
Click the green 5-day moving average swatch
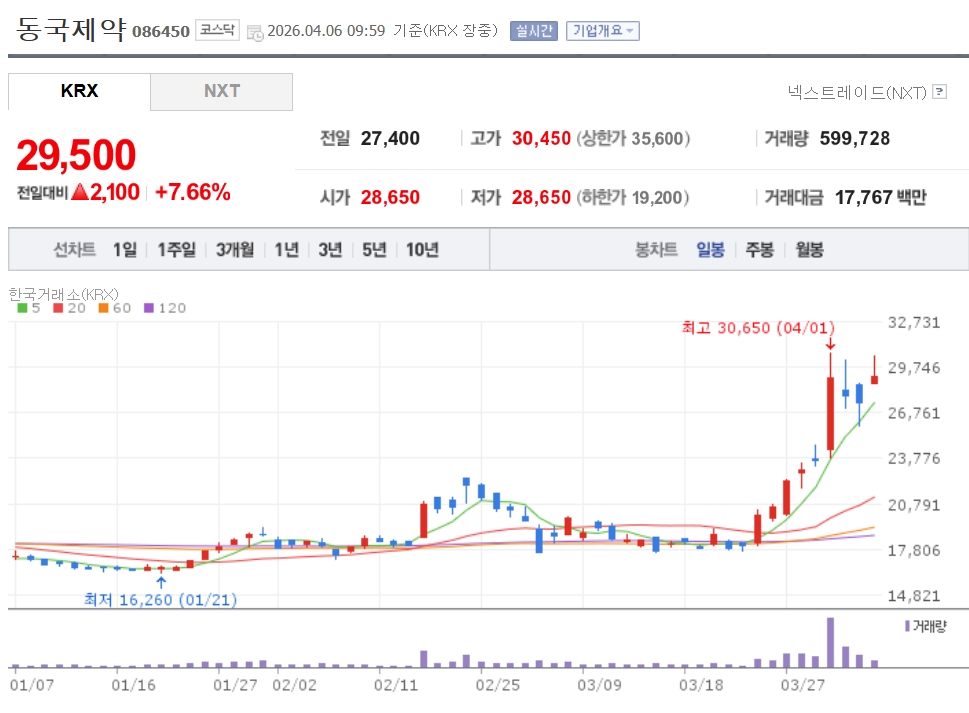[x=22, y=309]
